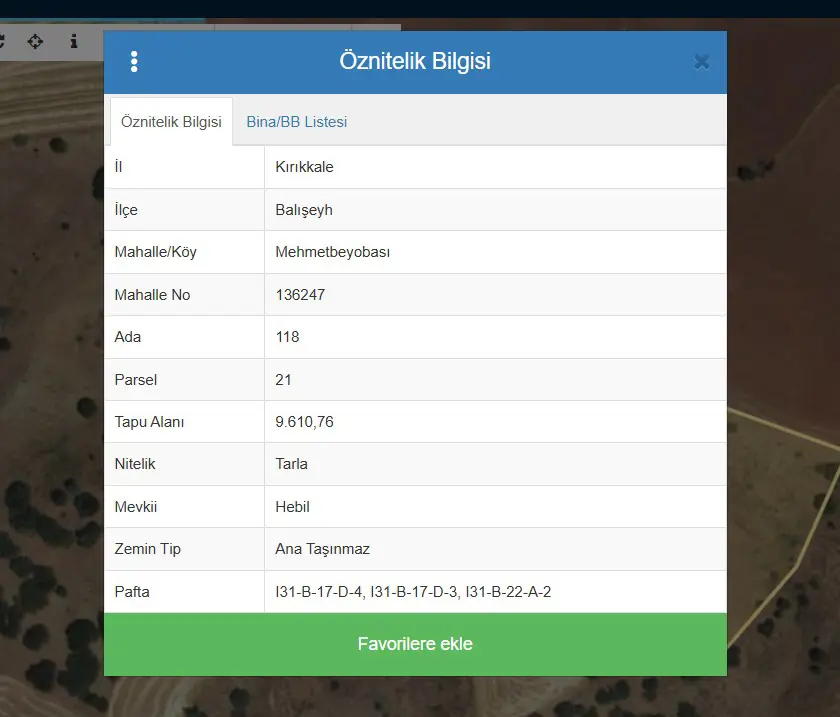Click the Mahalle/Köy row label
Viewport: 840px width, 717px height.
pyautogui.click(x=155, y=252)
